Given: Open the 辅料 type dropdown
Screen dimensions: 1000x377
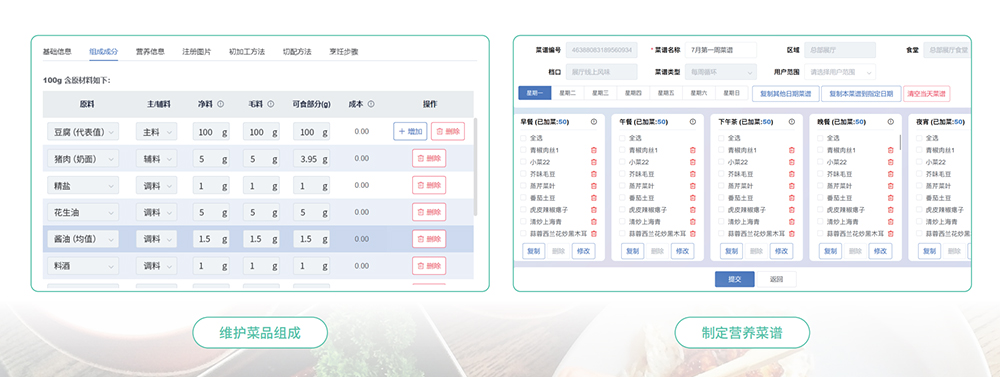Looking at the screenshot, I should pos(156,158).
